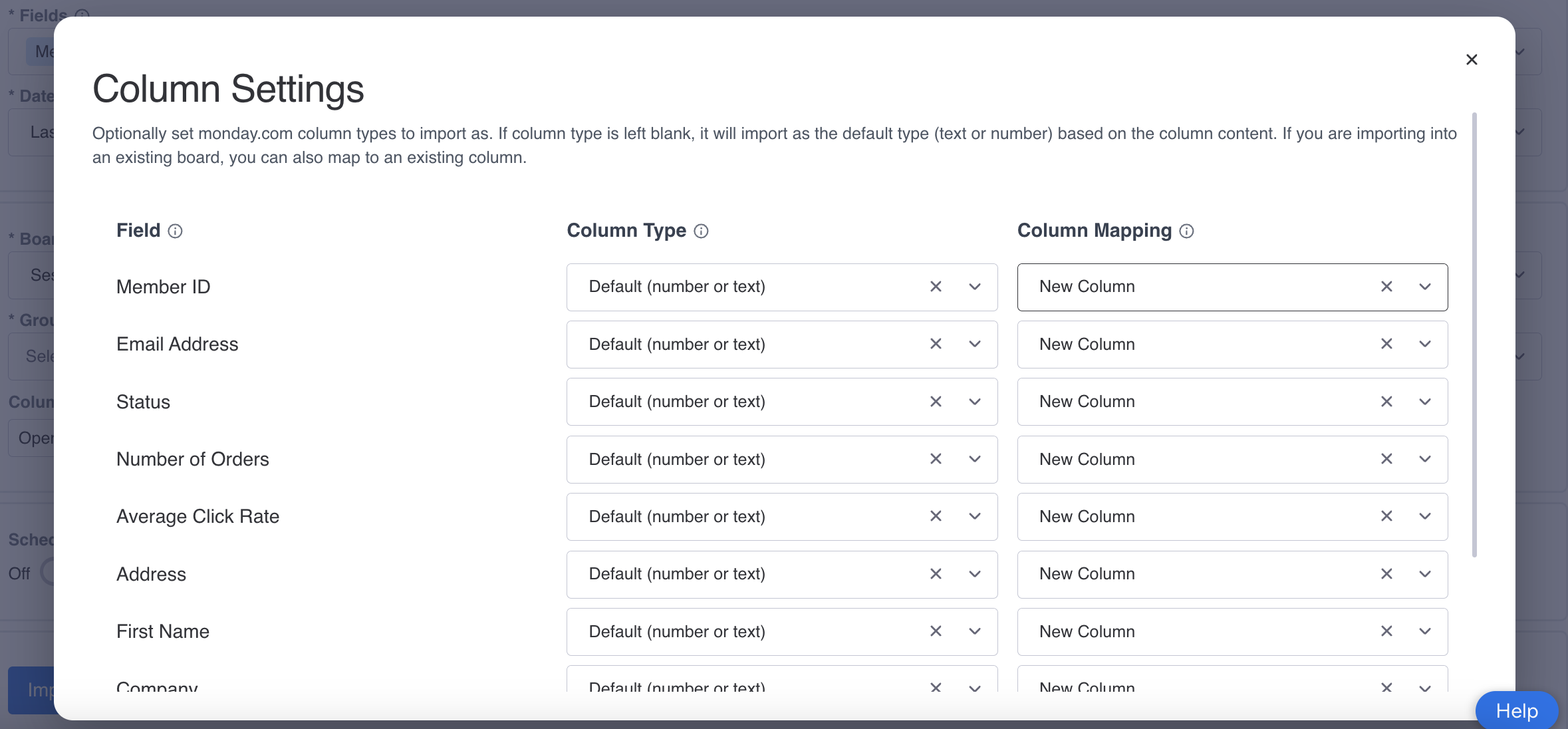Show info tooltip next to Column Mapping header
The image size is (1568, 729).
coord(1186,231)
